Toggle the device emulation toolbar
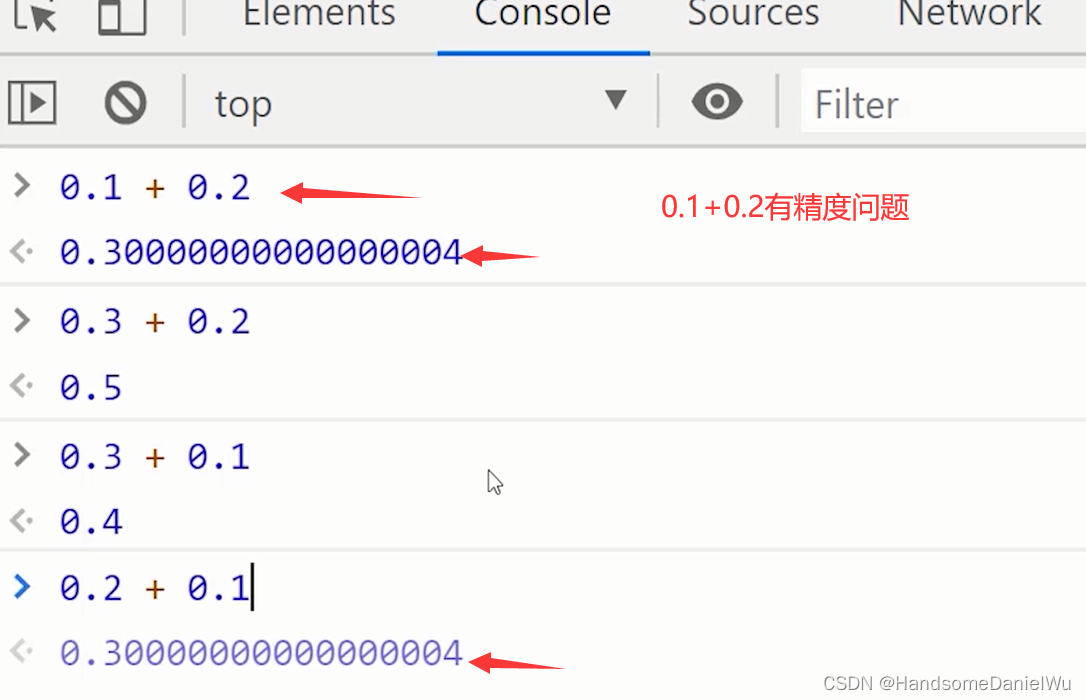 (x=120, y=15)
